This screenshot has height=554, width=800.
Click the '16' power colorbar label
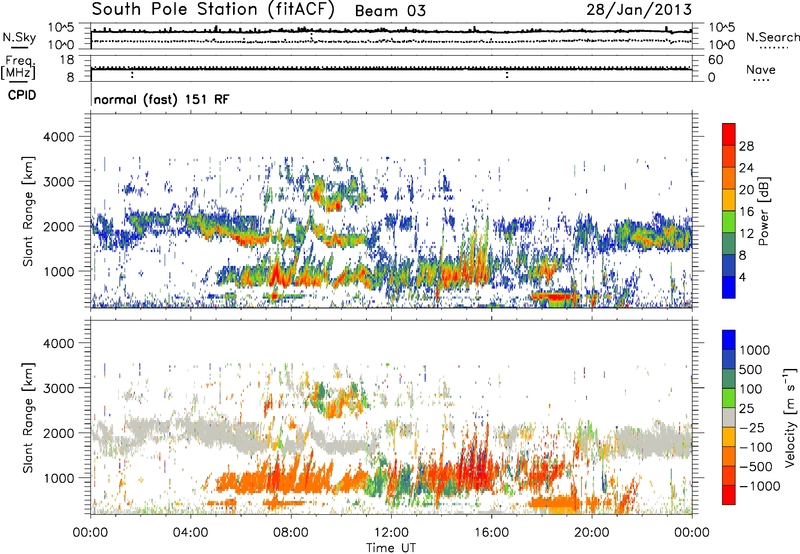tap(746, 212)
